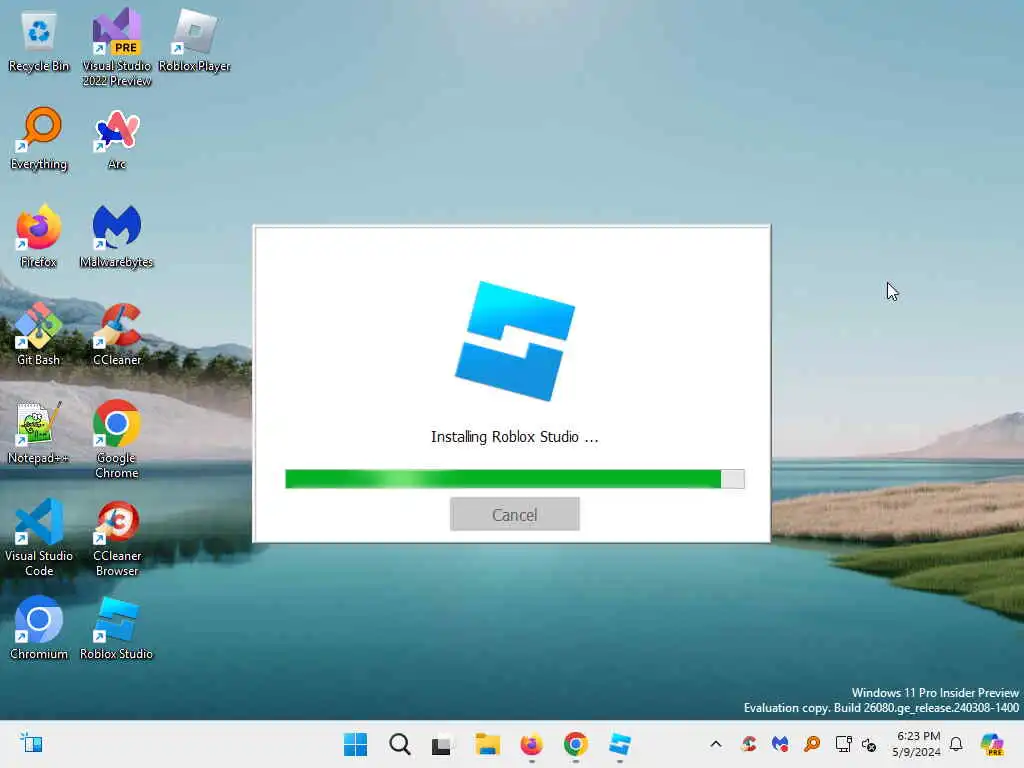
Task: Open Copilot preview icon in taskbar
Action: click(x=992, y=744)
